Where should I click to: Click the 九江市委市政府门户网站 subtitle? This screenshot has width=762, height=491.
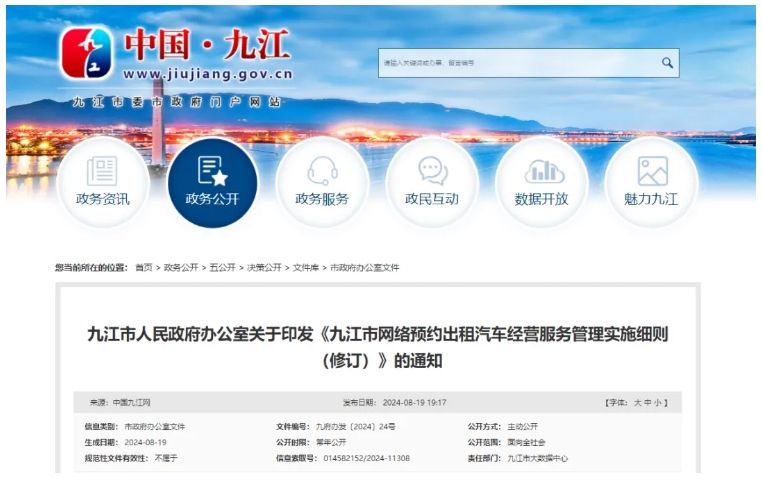click(177, 102)
